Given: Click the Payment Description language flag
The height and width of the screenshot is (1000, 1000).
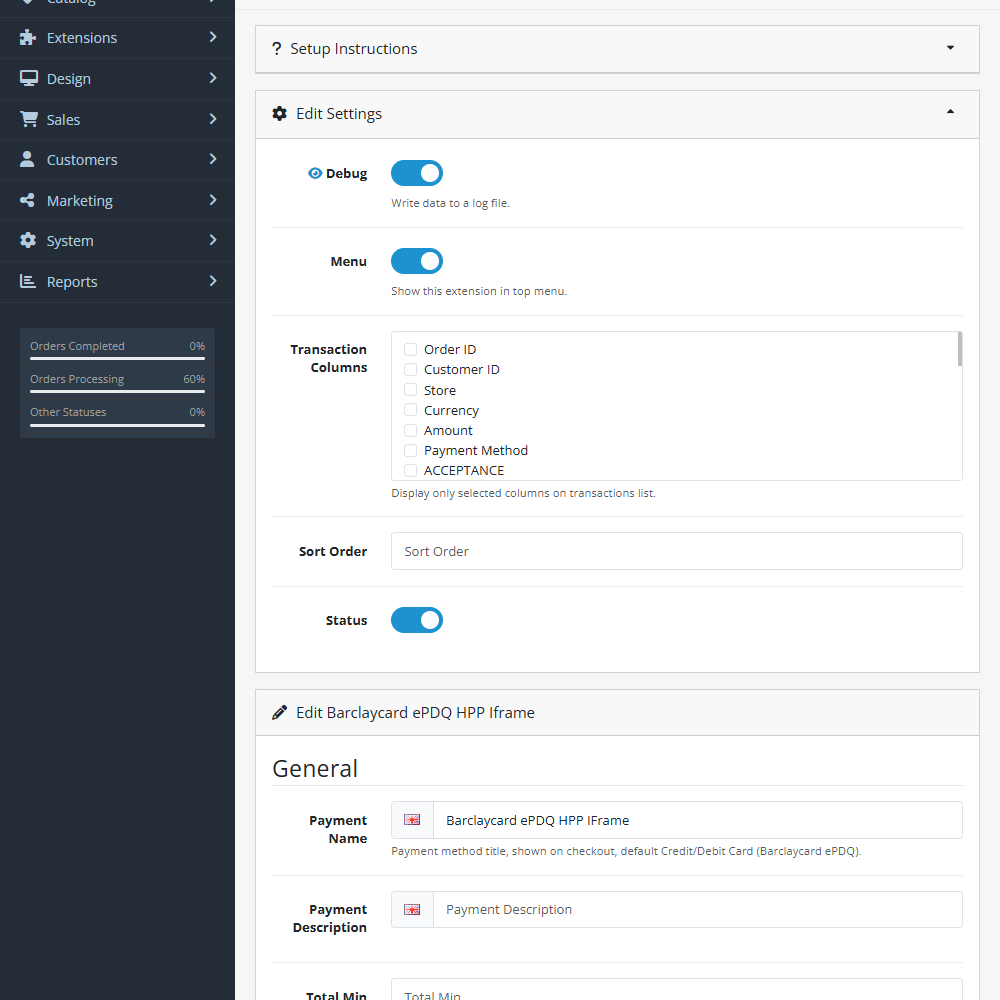Looking at the screenshot, I should tap(412, 909).
